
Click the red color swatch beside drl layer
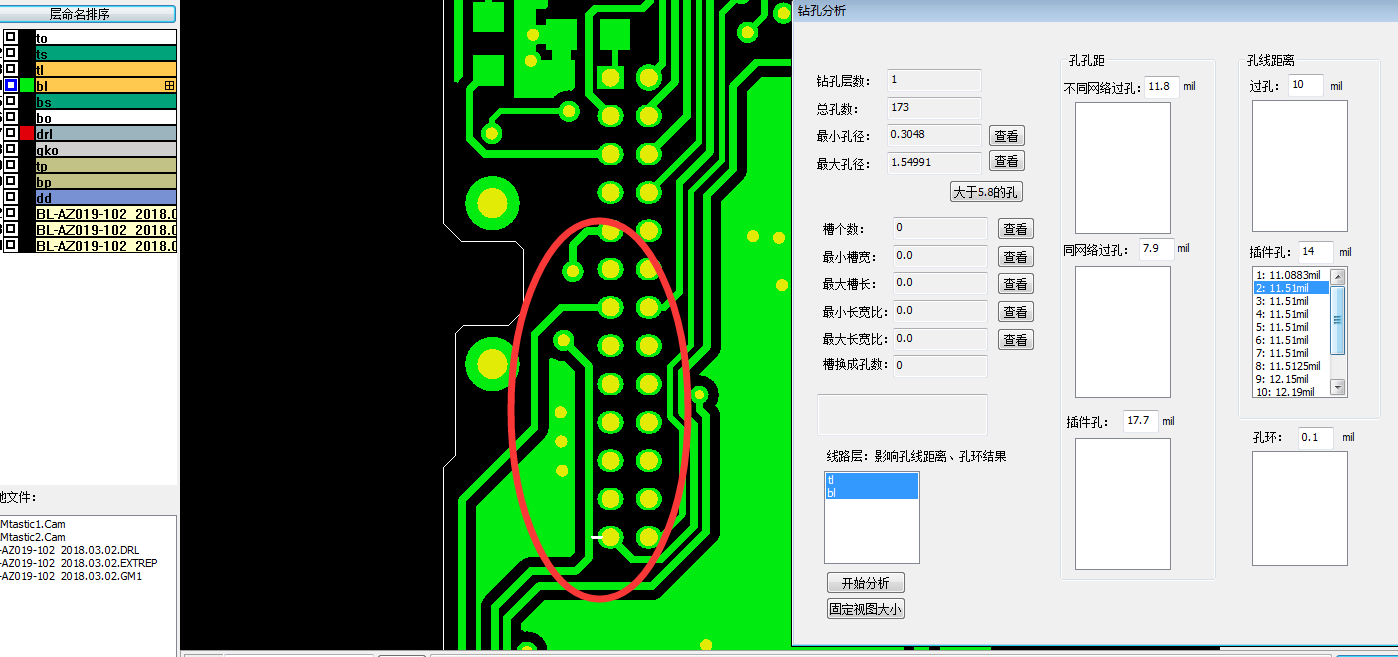(x=27, y=134)
